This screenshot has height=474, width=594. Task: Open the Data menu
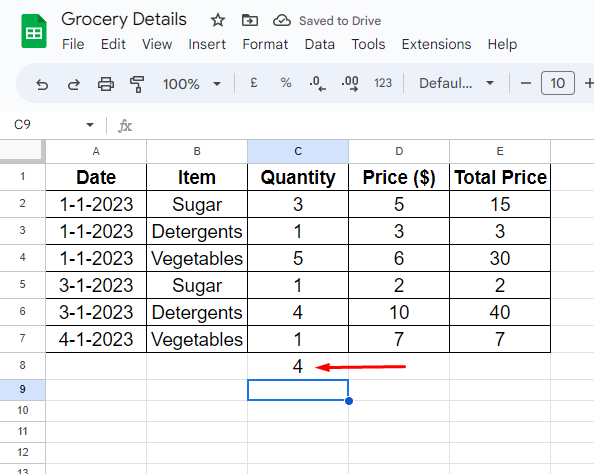tap(320, 44)
